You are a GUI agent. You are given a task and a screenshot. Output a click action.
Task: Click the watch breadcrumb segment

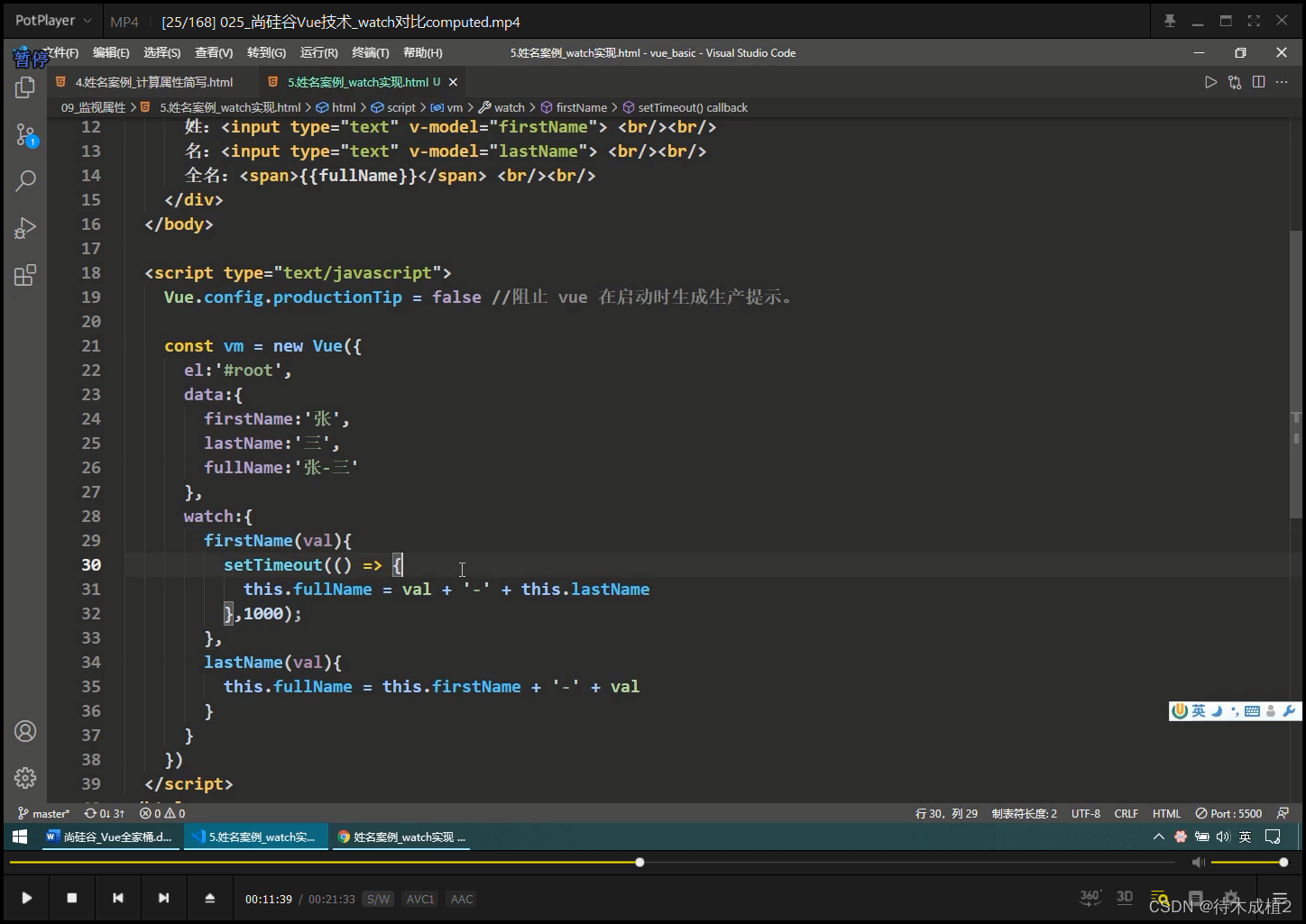pyautogui.click(x=501, y=107)
